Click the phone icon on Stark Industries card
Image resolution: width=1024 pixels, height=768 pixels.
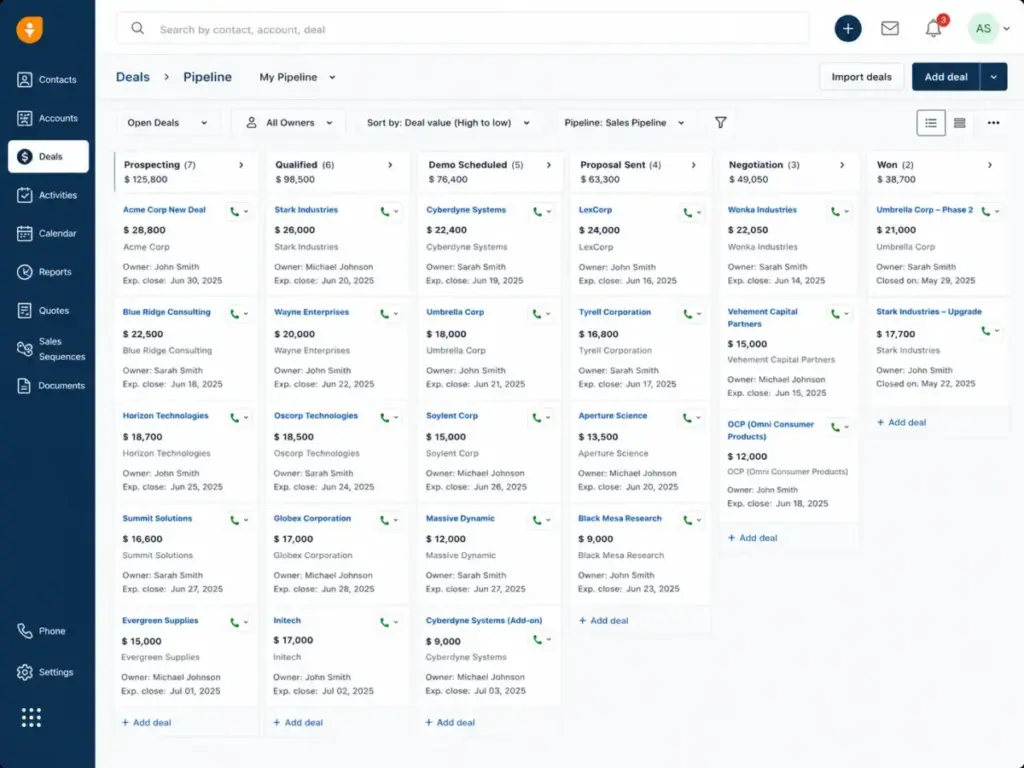point(385,212)
